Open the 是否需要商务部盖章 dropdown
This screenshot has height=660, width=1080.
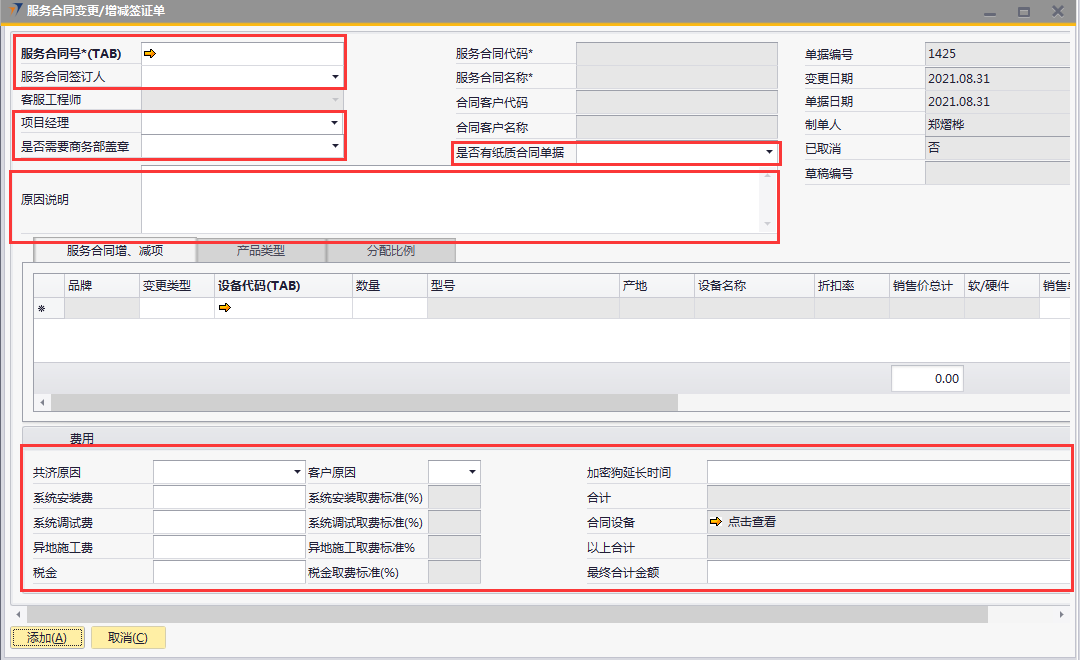point(335,147)
